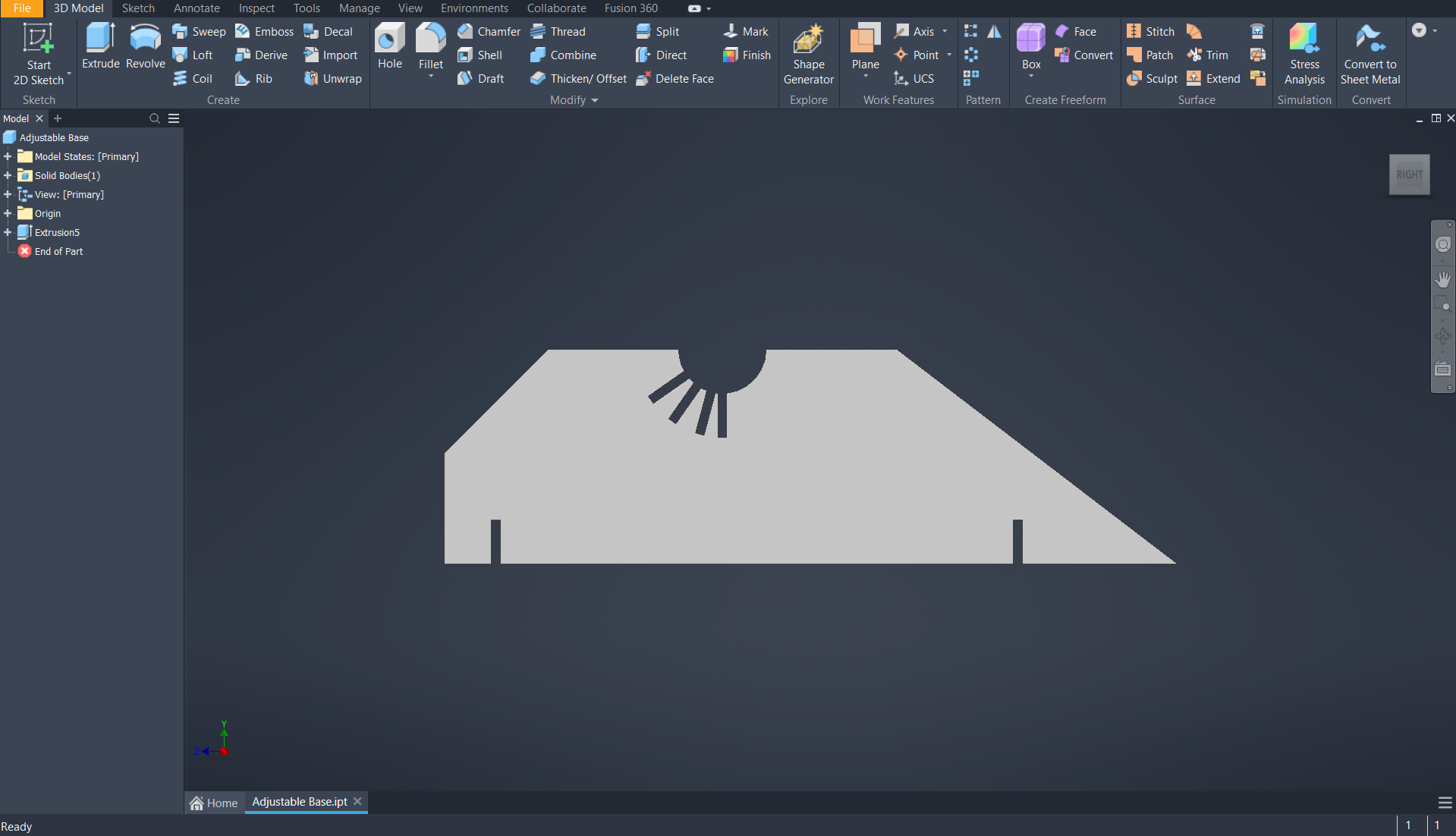This screenshot has width=1456, height=836.
Task: Select the Shell tool
Action: click(x=480, y=55)
